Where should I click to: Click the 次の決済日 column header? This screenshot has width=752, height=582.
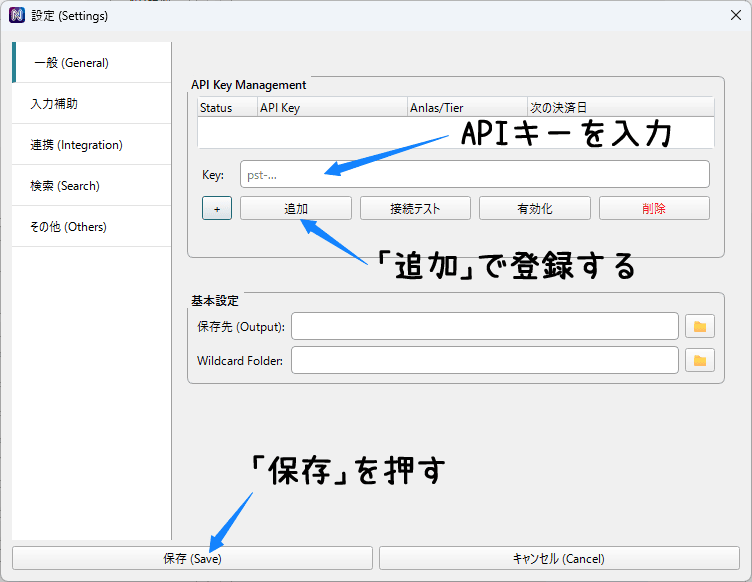pyautogui.click(x=621, y=107)
